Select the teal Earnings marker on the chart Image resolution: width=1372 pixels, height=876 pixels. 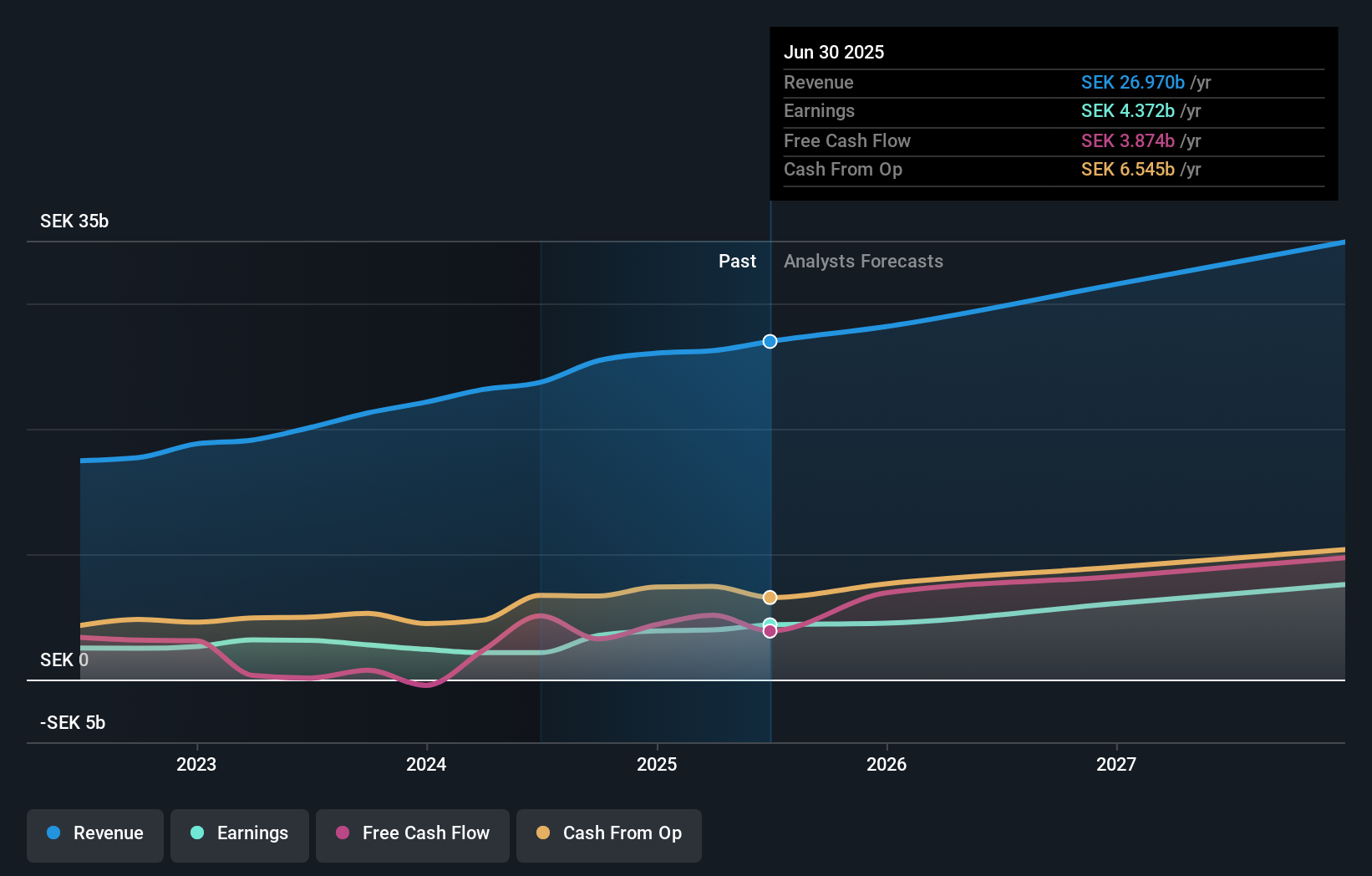click(x=770, y=622)
